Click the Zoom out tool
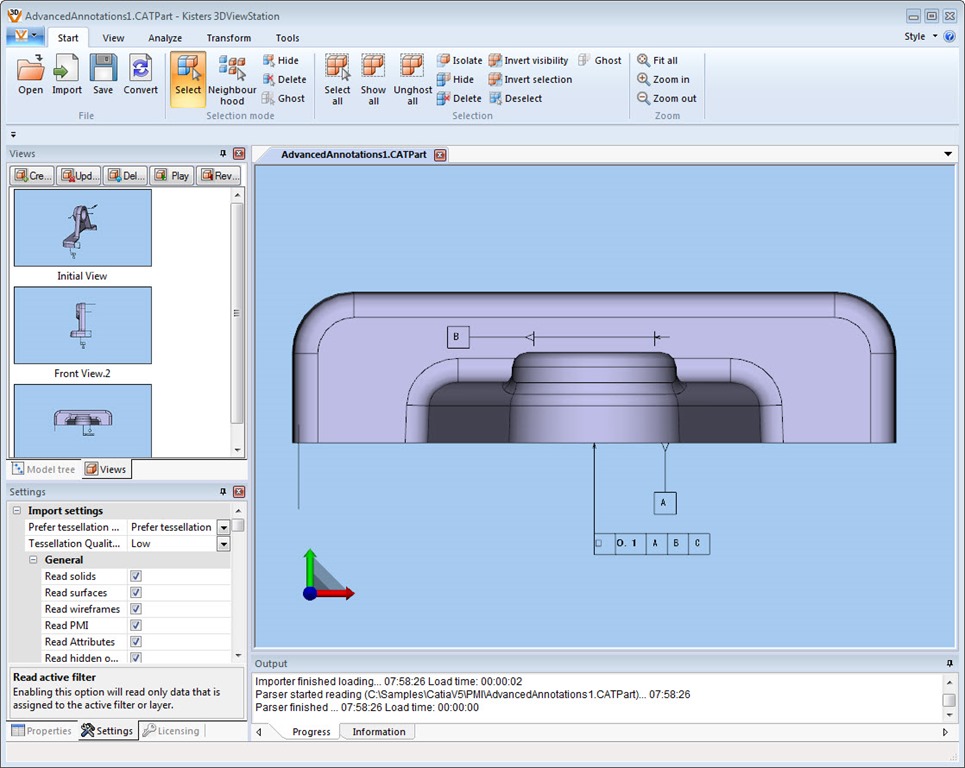Viewport: 965px width, 768px height. tap(667, 98)
